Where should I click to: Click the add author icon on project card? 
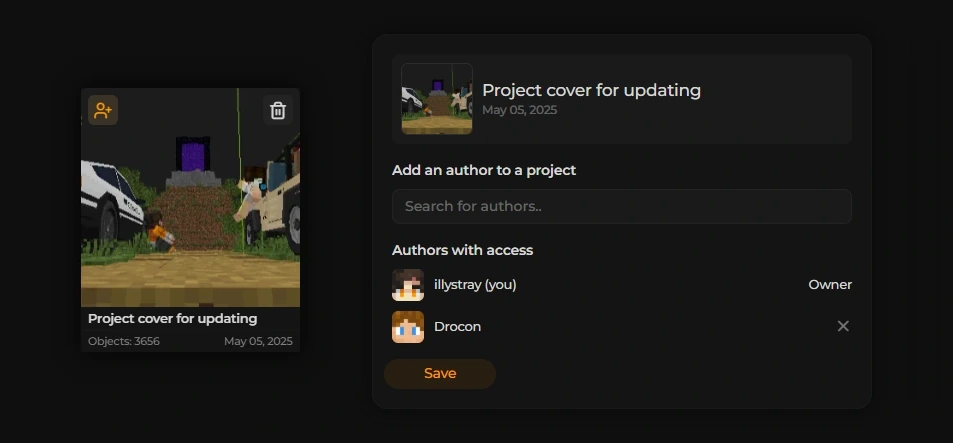tap(103, 110)
